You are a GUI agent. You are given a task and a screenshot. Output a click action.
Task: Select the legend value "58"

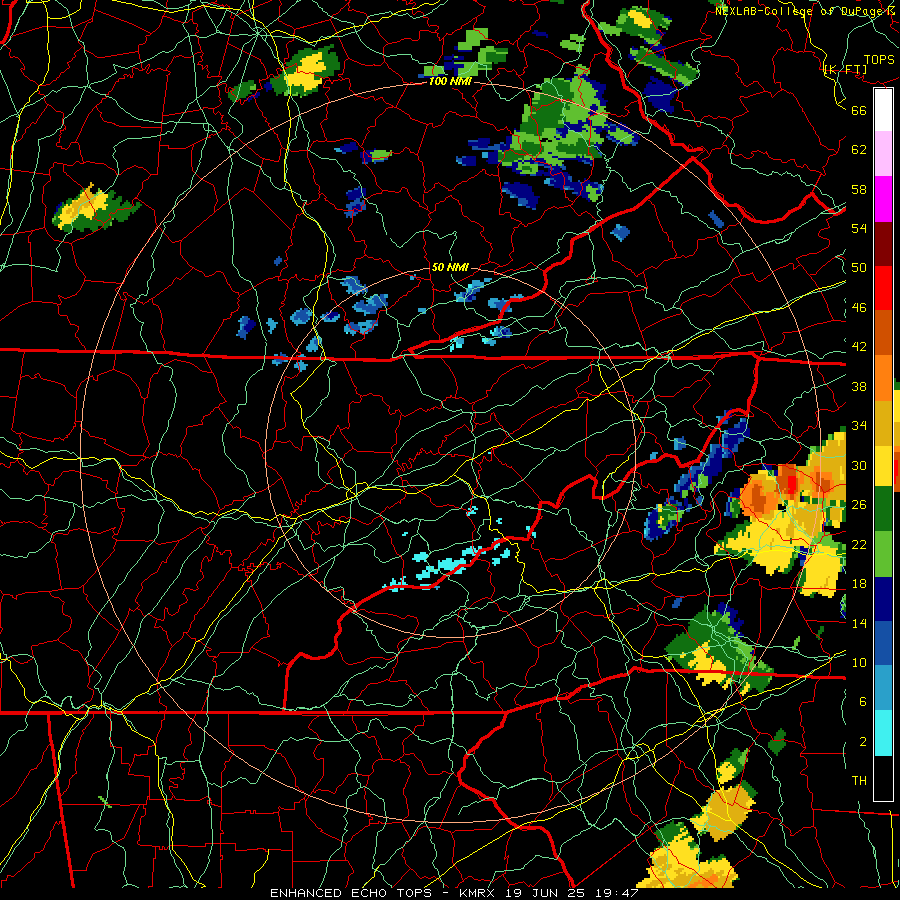click(x=859, y=189)
